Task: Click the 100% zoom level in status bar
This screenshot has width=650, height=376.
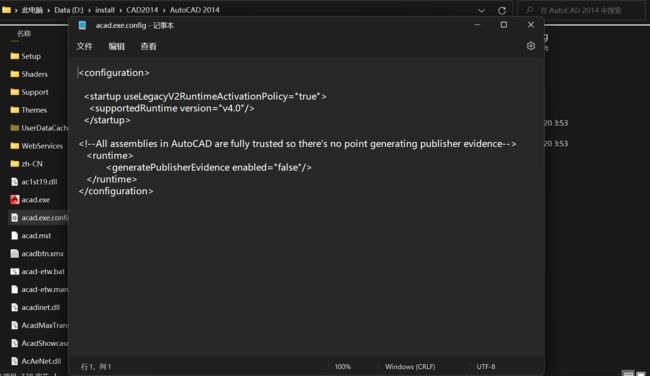Action: point(342,367)
